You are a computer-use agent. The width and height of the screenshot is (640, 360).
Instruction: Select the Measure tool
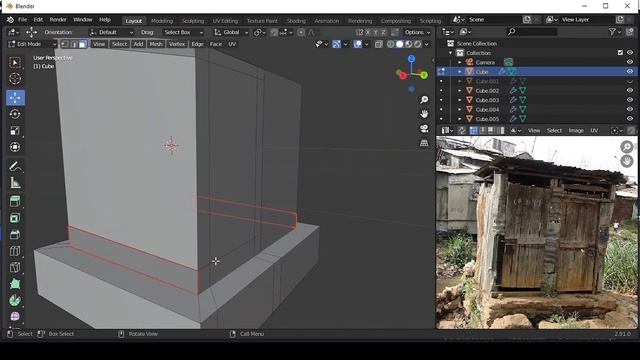[x=15, y=183]
